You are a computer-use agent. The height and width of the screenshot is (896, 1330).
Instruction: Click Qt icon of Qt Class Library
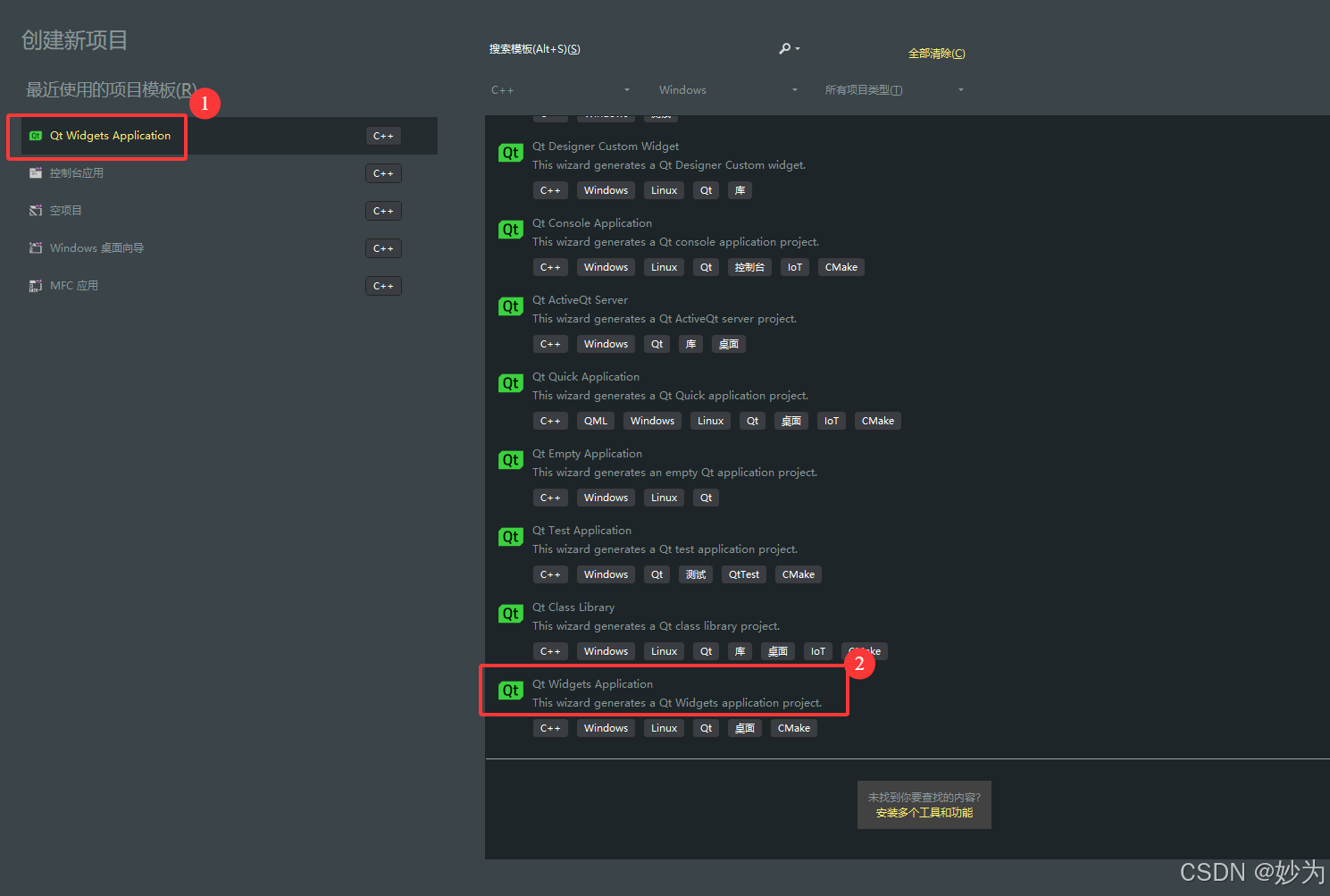click(510, 614)
